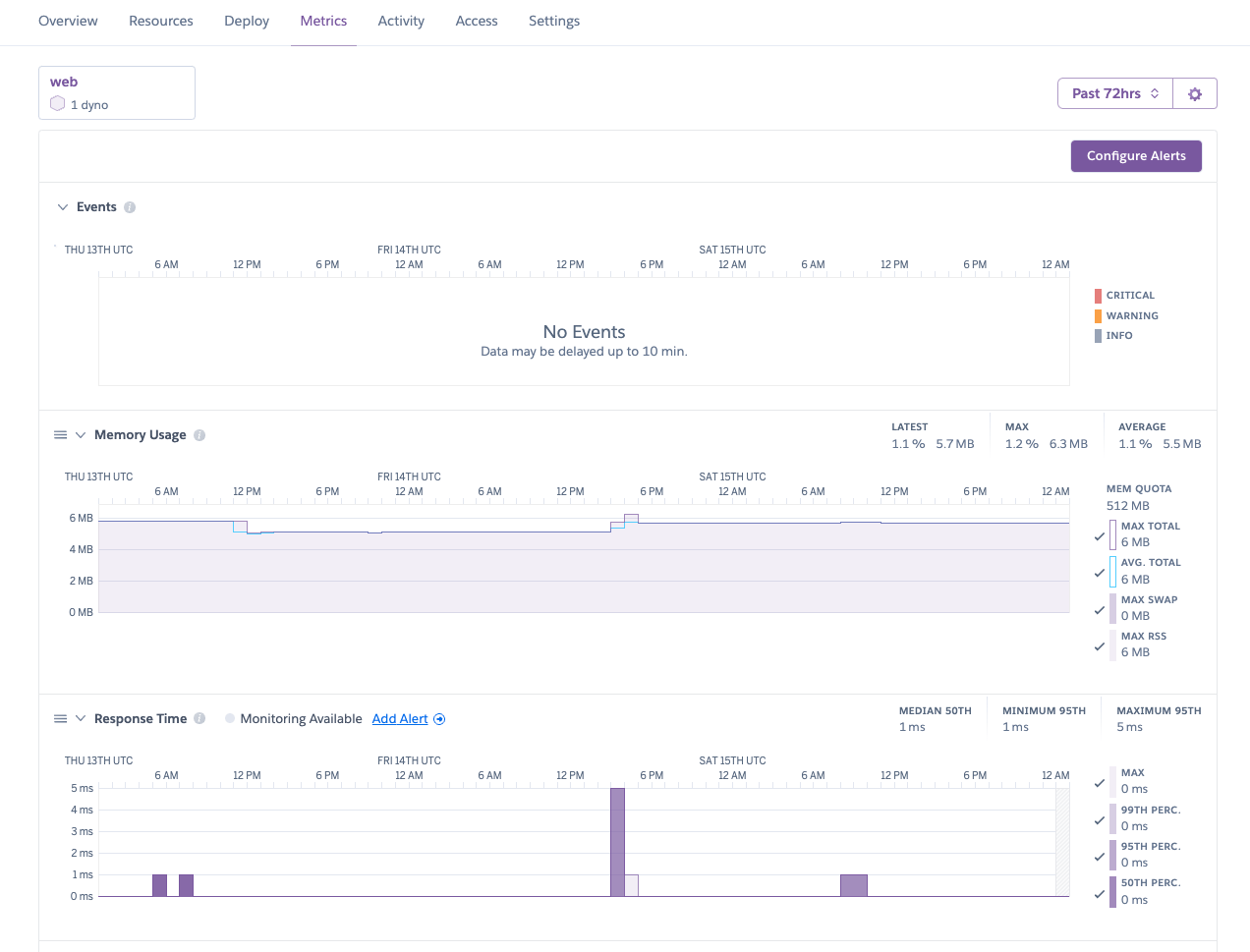The height and width of the screenshot is (952, 1250).
Task: Open the Response Time hamburger menu
Action: (x=61, y=718)
